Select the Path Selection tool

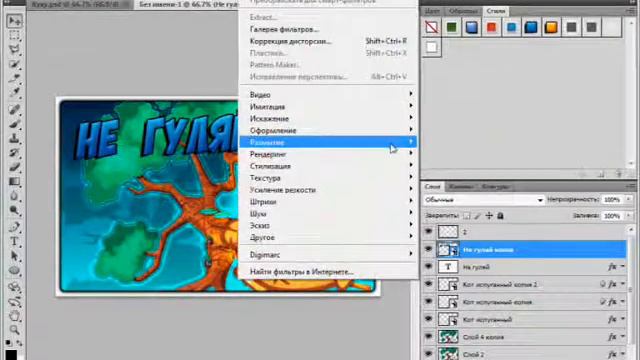pos(14,256)
